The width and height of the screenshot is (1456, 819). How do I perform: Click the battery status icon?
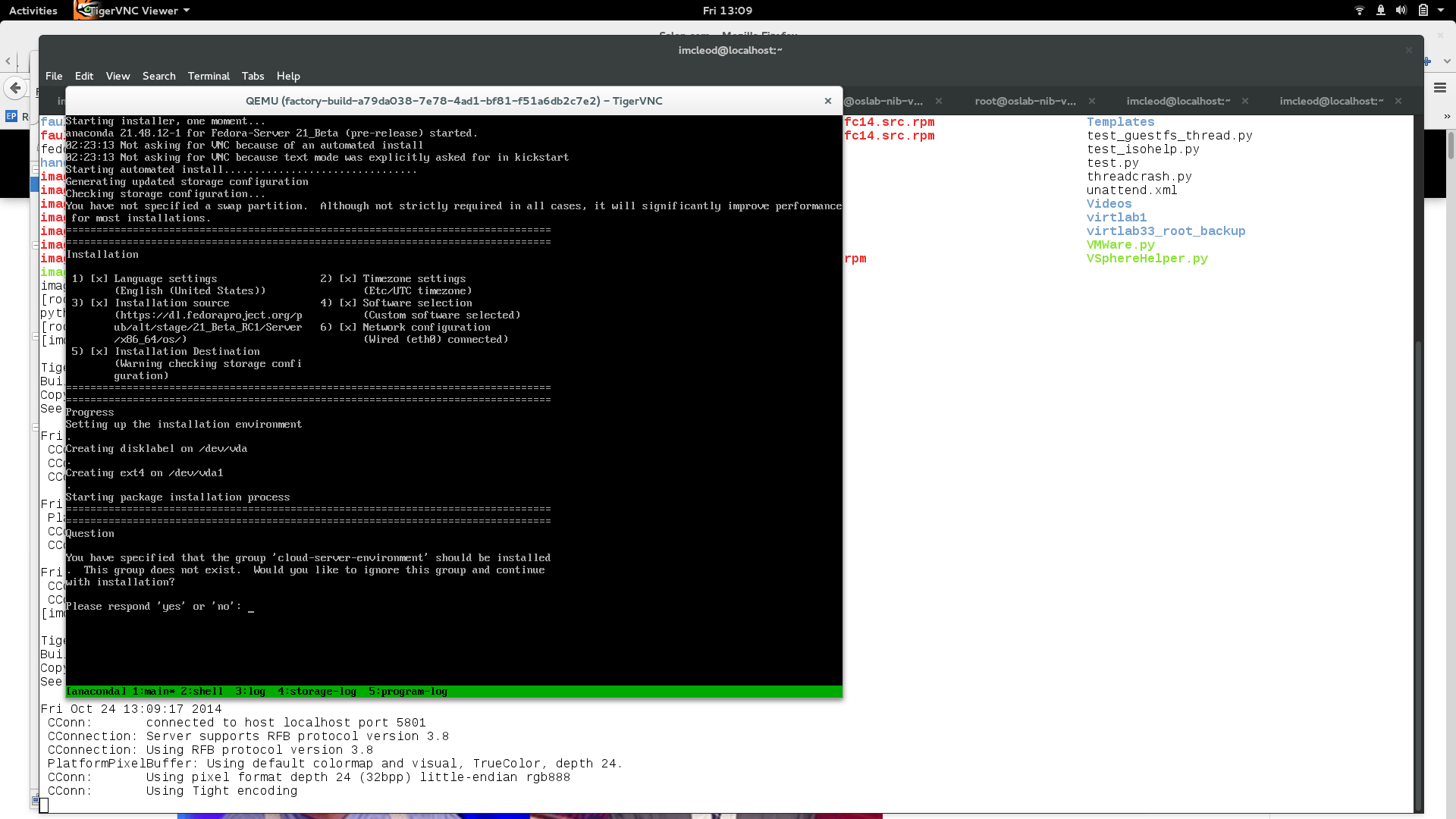pyautogui.click(x=1423, y=11)
